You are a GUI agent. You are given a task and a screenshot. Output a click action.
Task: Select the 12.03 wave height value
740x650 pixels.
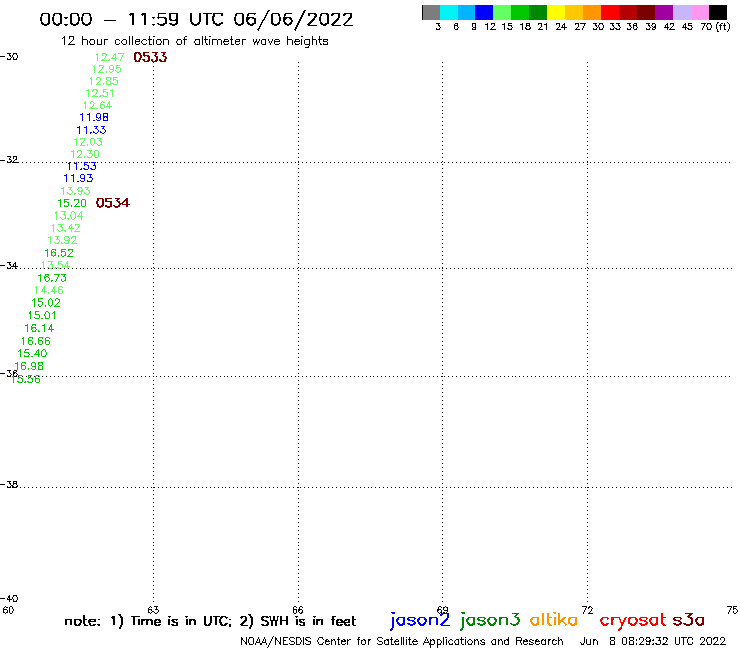88,142
